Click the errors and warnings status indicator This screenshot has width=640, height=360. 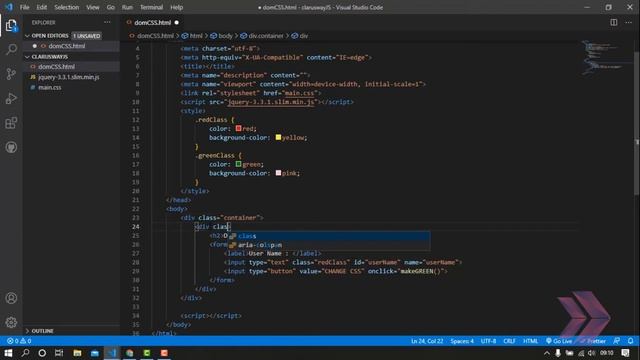(x=19, y=341)
